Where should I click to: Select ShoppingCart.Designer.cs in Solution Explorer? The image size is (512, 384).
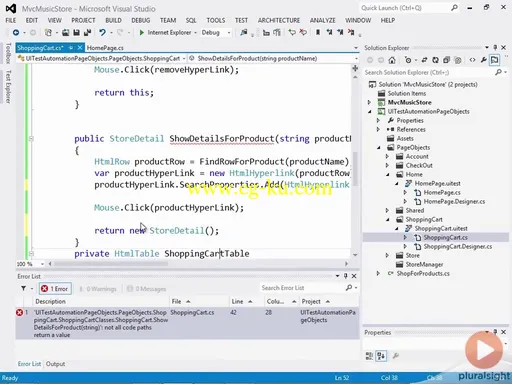[x=457, y=247]
